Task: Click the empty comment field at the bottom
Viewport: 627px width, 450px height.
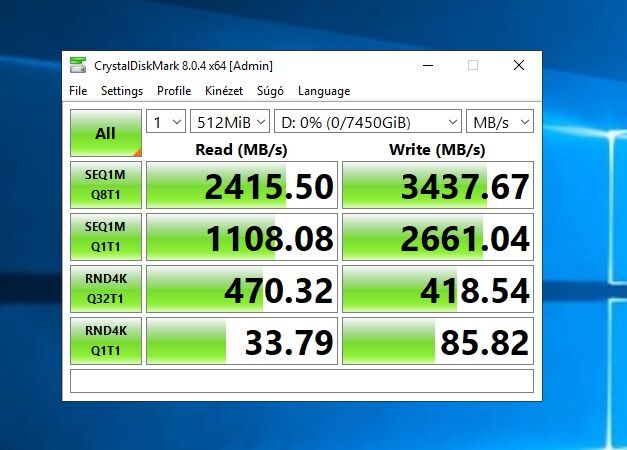Action: (x=302, y=381)
